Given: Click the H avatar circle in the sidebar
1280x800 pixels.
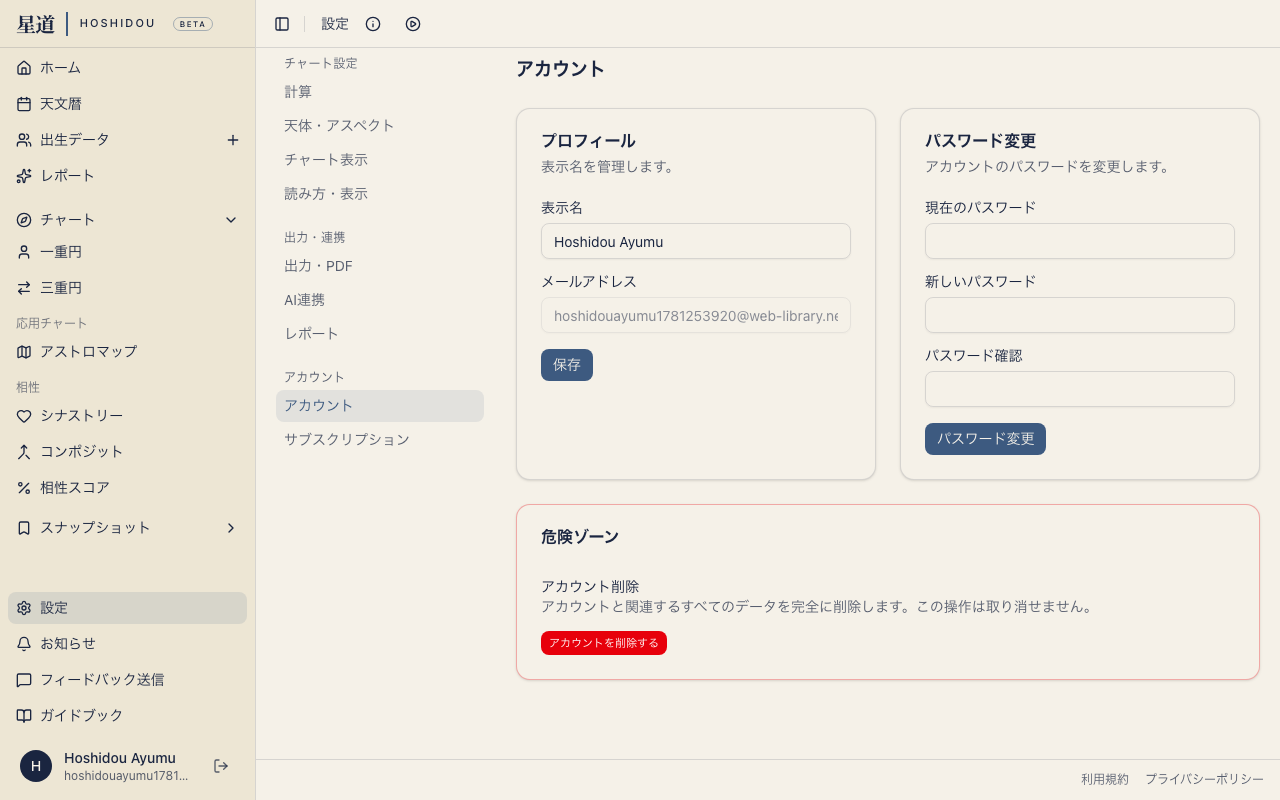Looking at the screenshot, I should click(36, 766).
